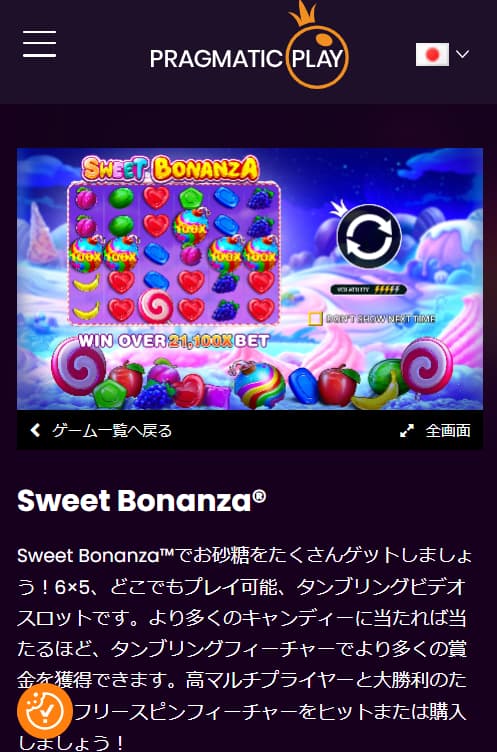This screenshot has width=497, height=752.
Task: Click the swirl lollipop scatter symbol on reels
Action: 155,306
